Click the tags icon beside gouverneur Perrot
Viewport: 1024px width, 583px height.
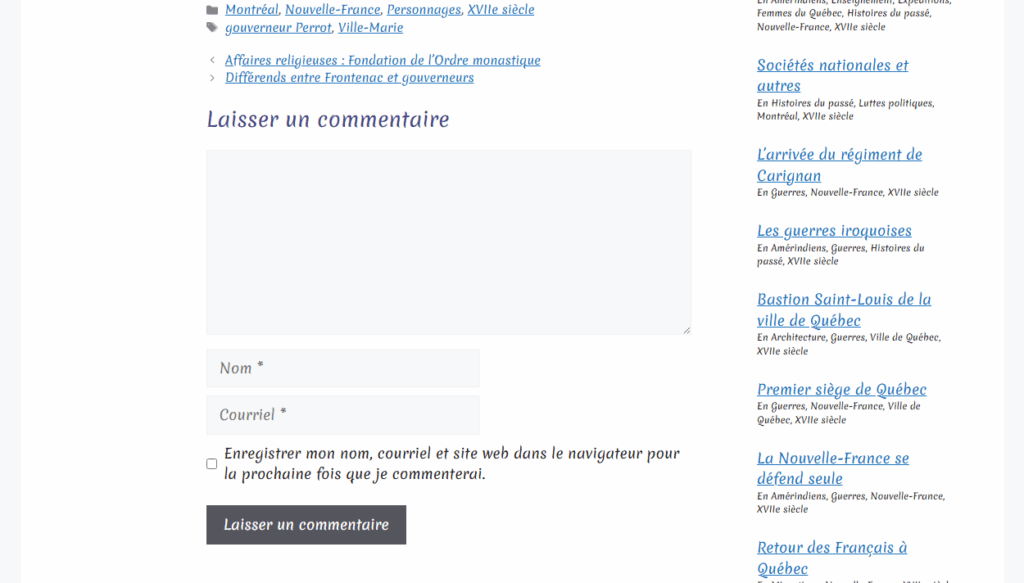(212, 28)
